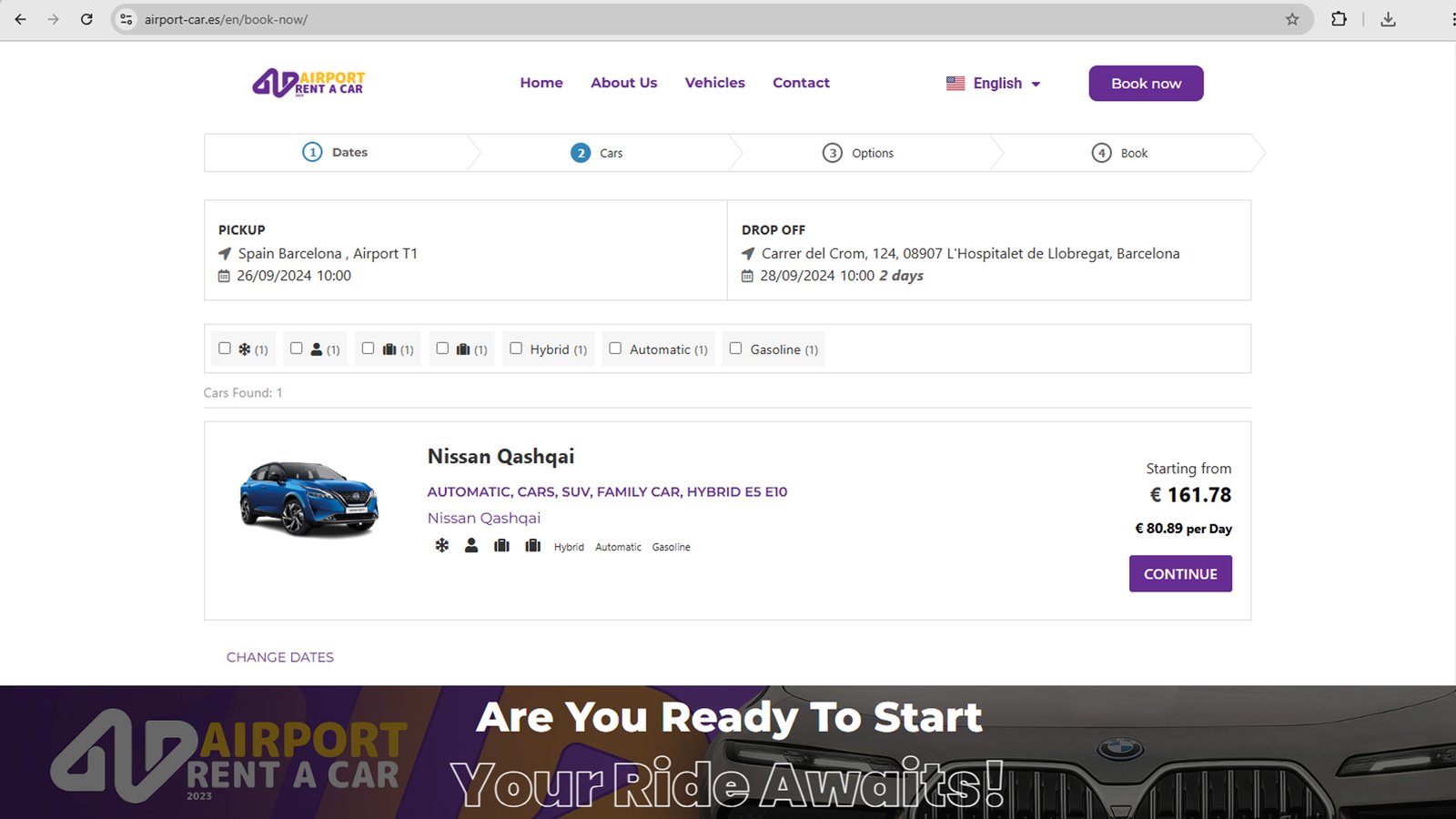Click the Starting from label

pyautogui.click(x=1188, y=469)
